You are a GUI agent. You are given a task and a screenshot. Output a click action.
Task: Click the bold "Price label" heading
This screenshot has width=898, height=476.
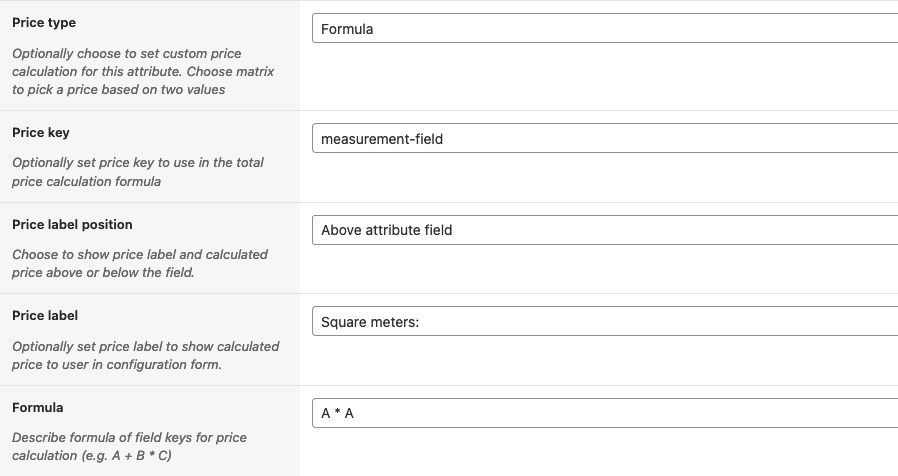coord(45,315)
